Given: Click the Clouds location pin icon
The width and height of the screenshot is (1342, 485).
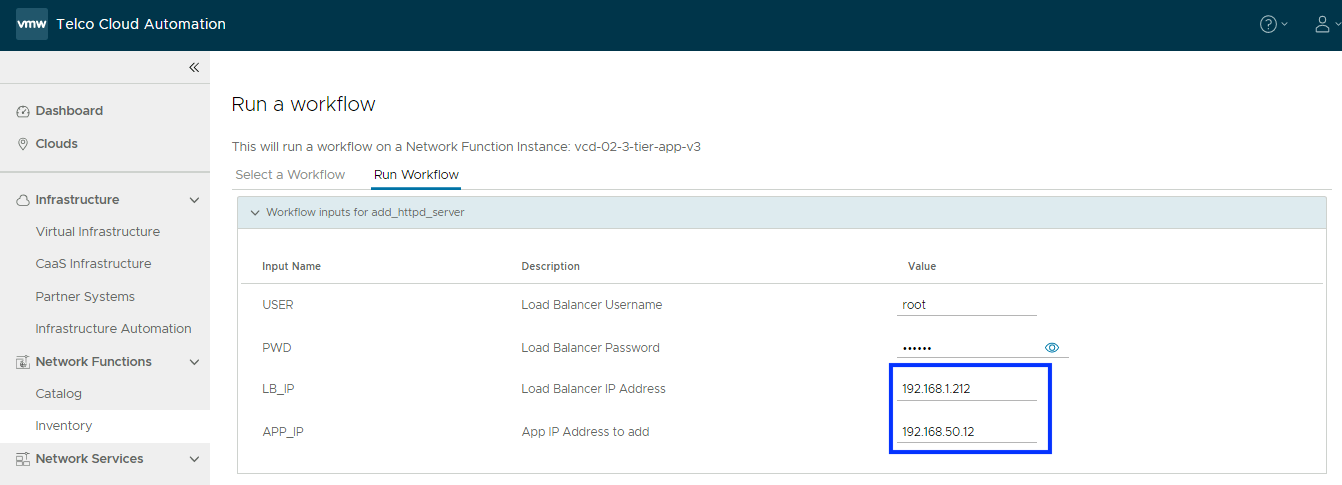Looking at the screenshot, I should (23, 144).
